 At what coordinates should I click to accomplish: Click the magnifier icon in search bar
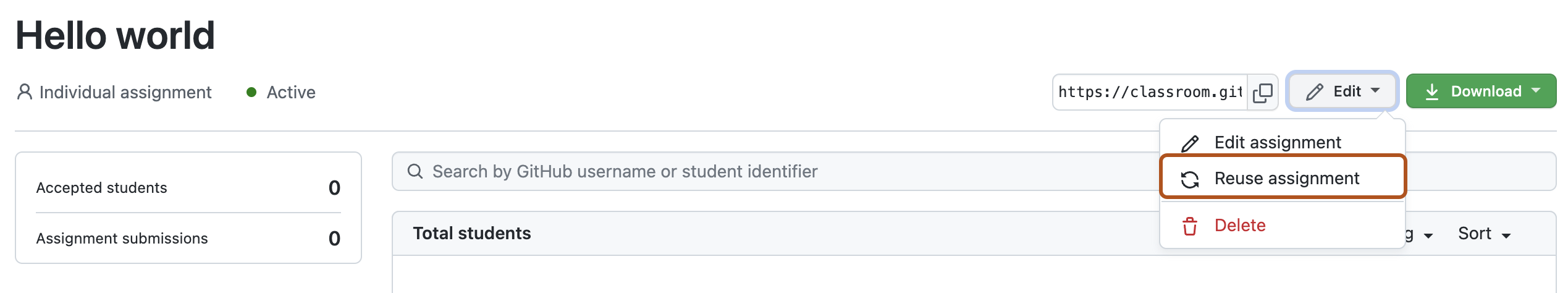point(415,171)
